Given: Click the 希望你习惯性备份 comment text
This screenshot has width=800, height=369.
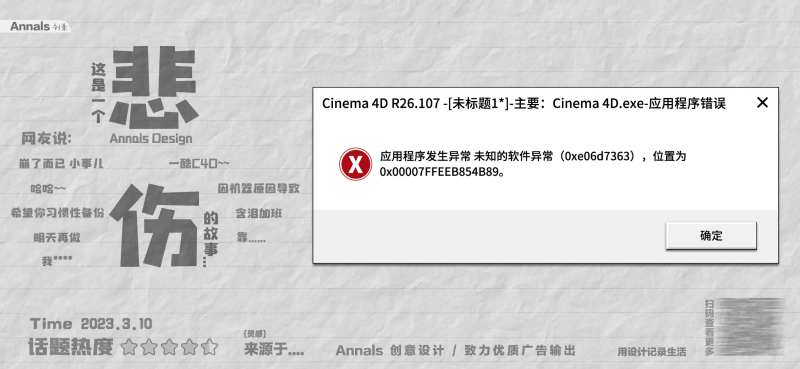Looking at the screenshot, I should (57, 213).
